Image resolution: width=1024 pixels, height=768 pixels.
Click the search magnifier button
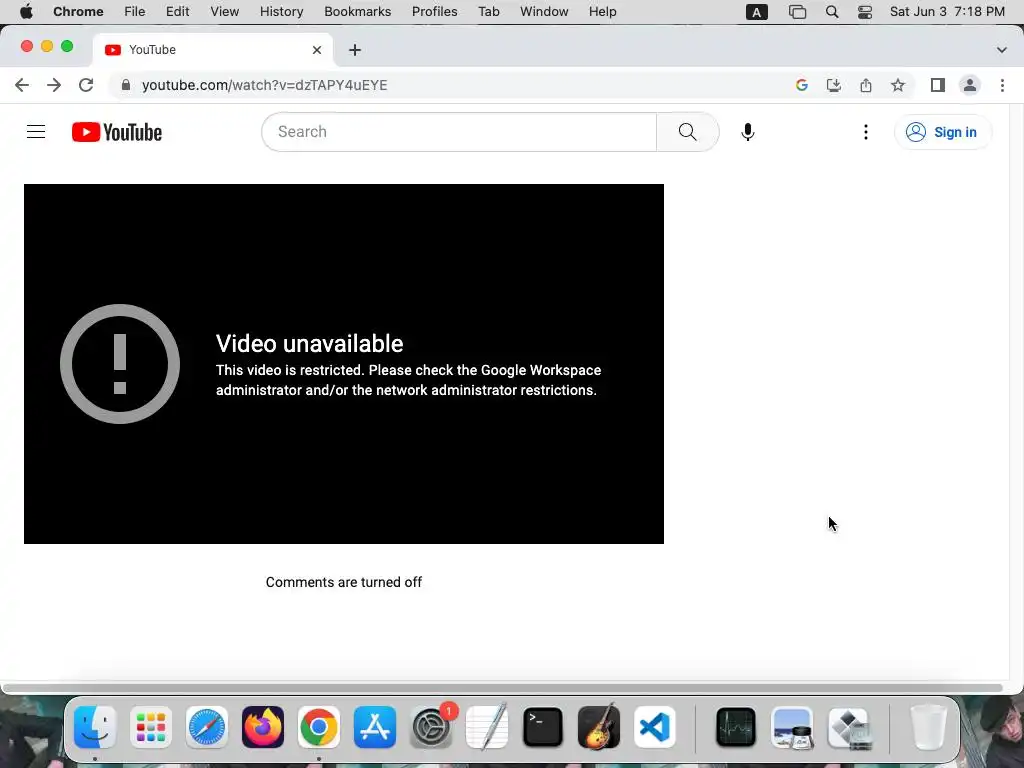[x=688, y=132]
